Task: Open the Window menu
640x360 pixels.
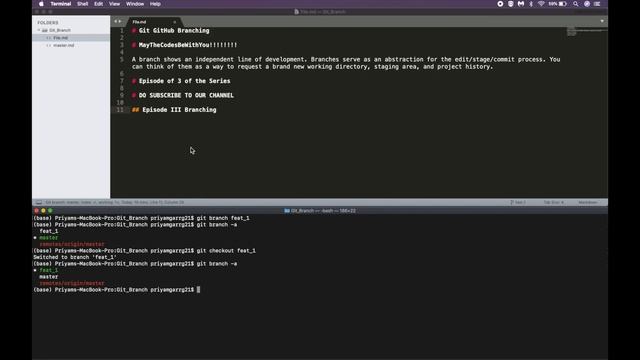Action: pos(135,4)
